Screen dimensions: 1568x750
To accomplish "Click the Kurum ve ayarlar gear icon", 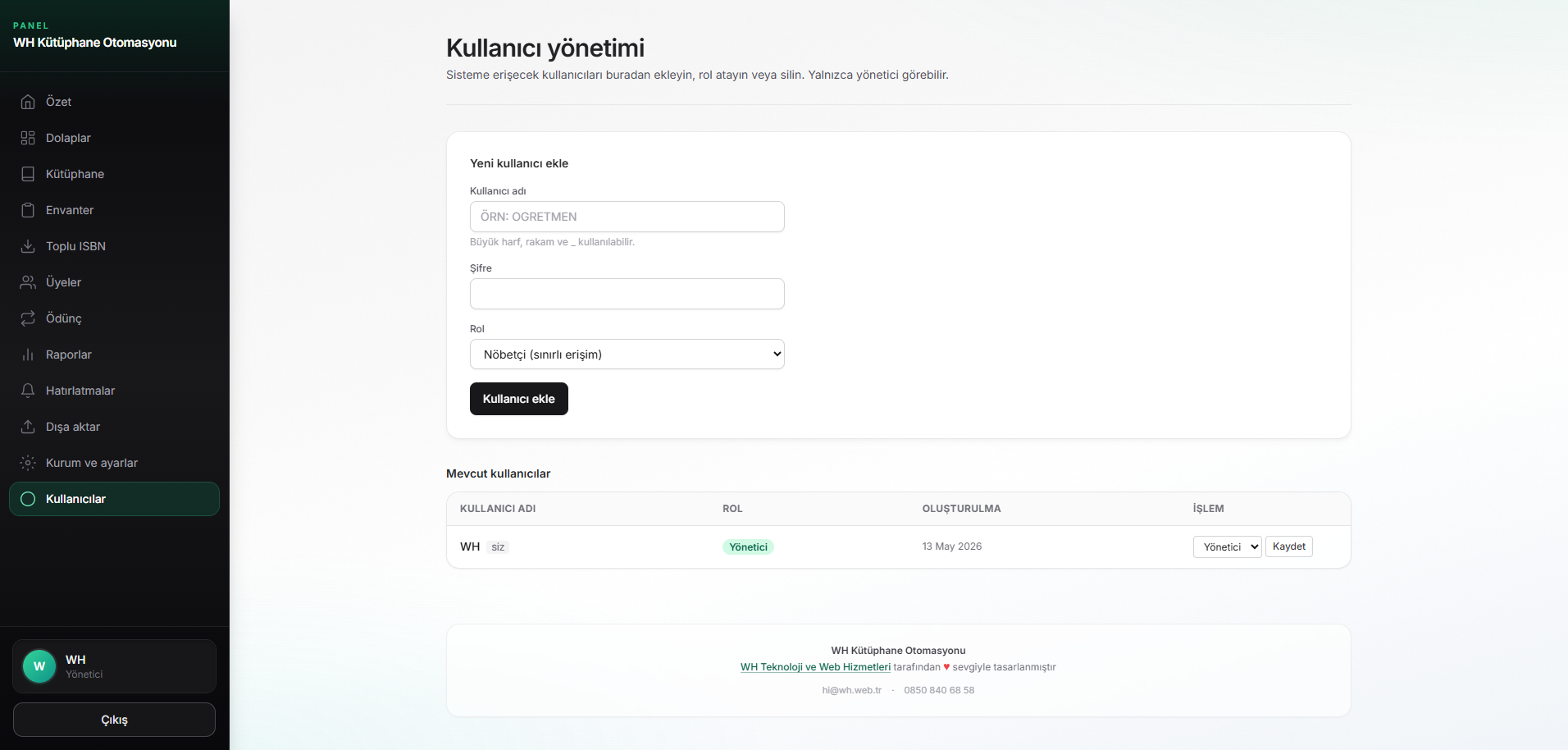I will point(28,463).
